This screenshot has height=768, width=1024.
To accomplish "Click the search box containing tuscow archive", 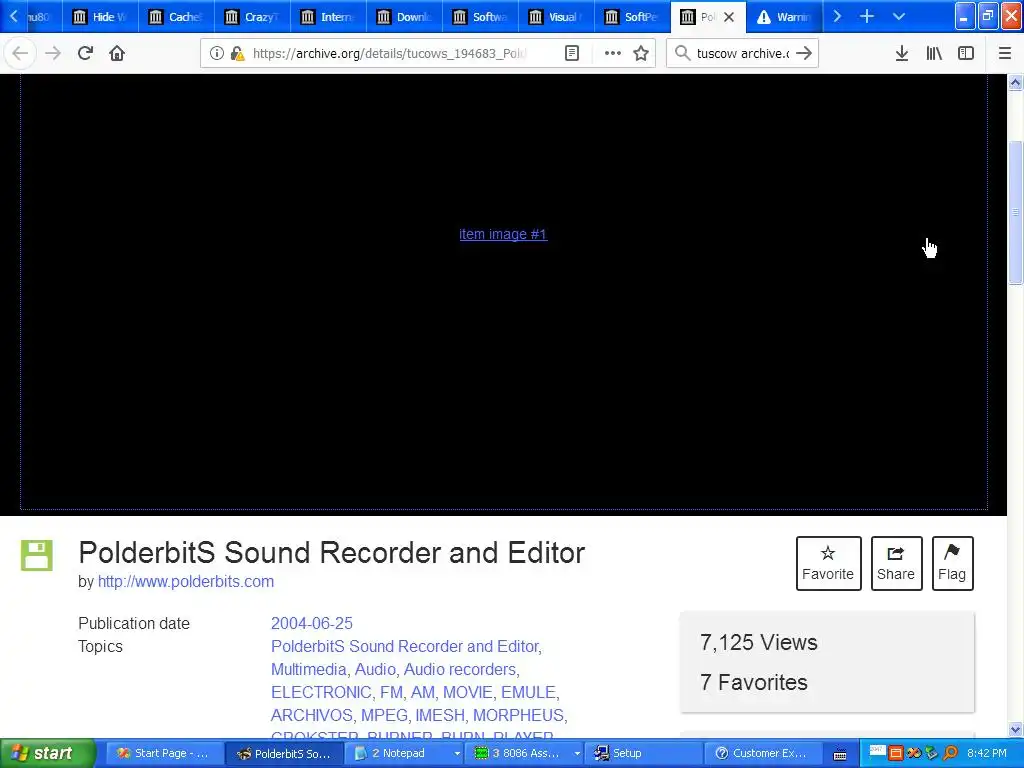I will (x=743, y=54).
